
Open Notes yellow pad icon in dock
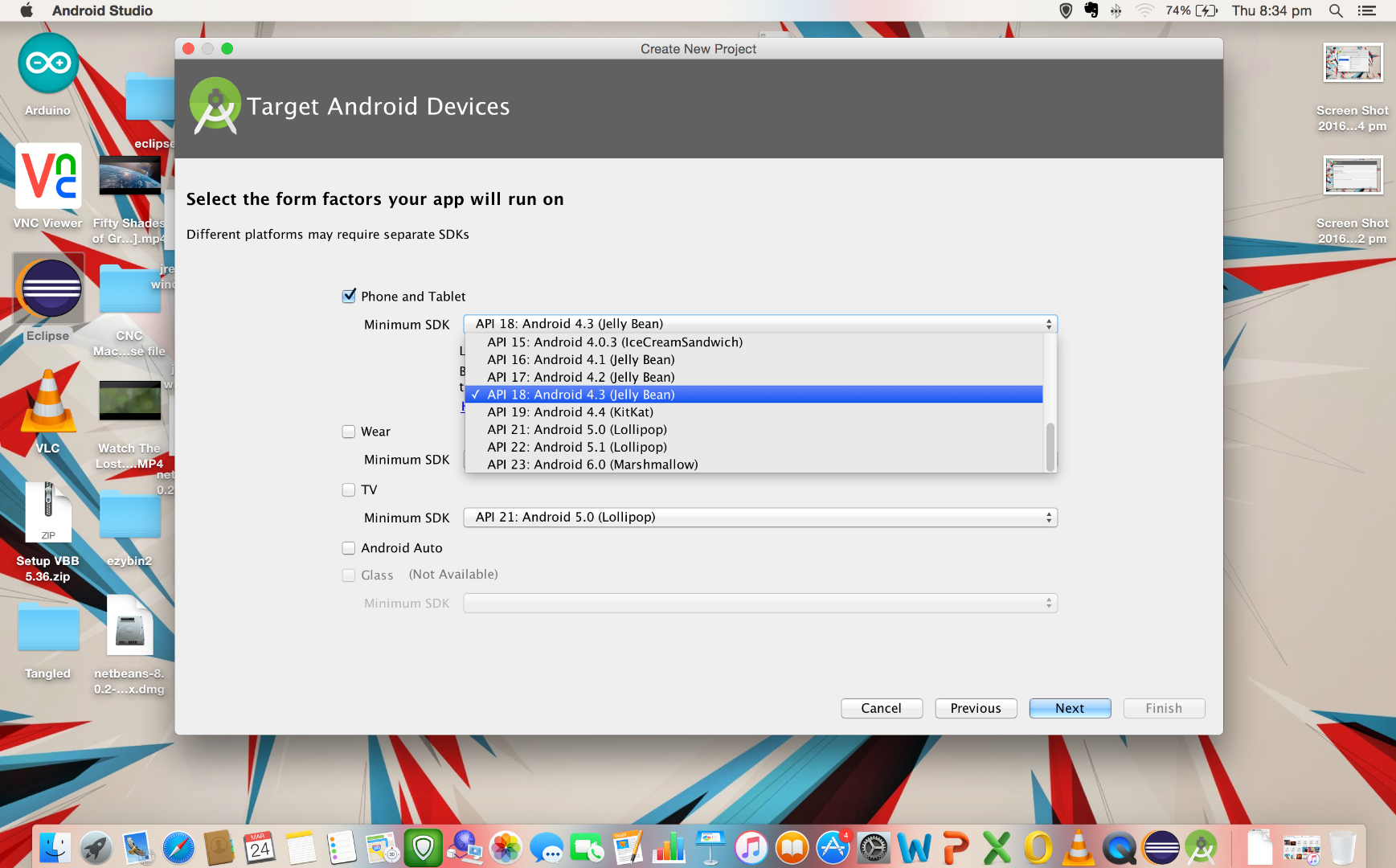(301, 848)
